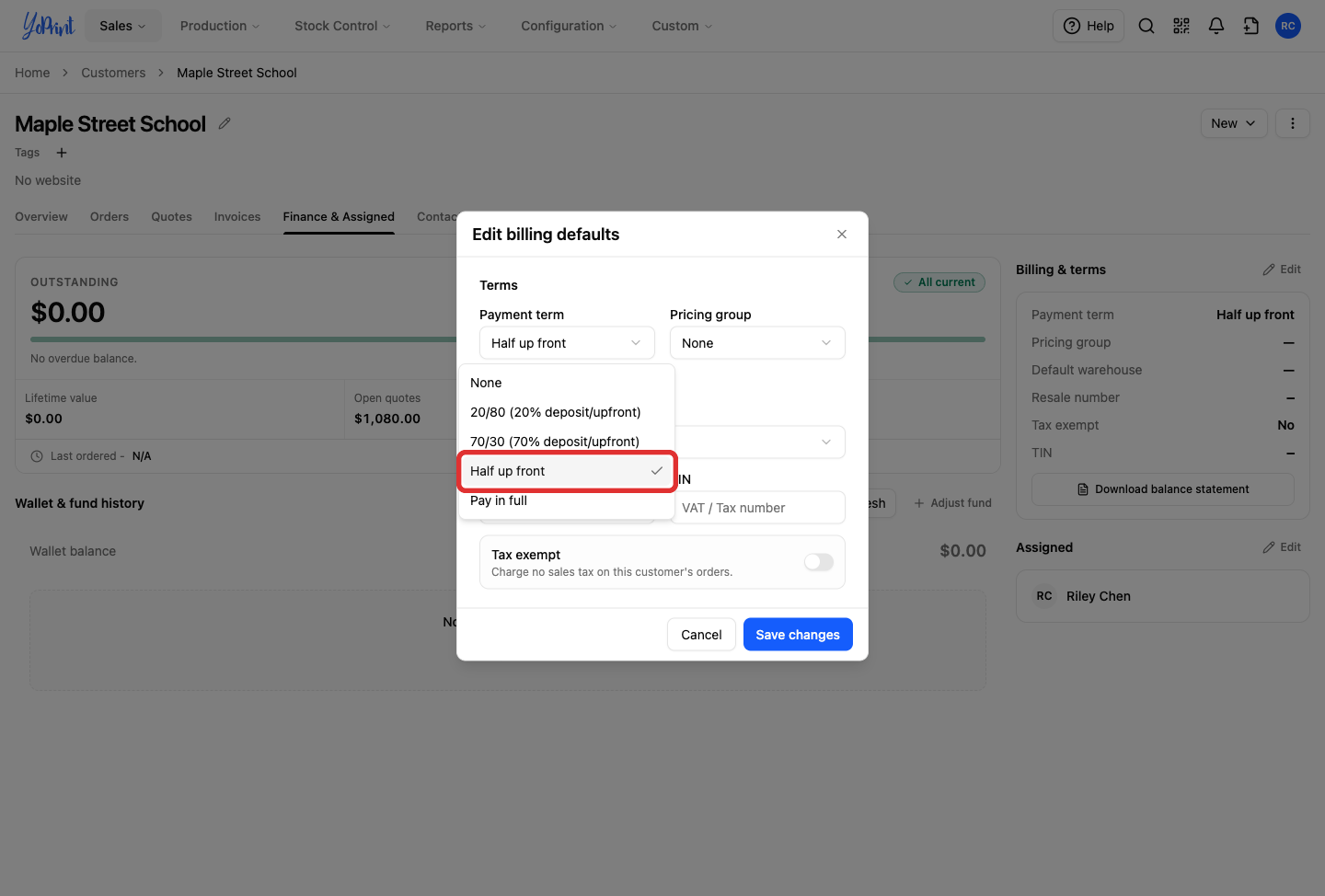Open the Sales menu
Viewport: 1325px width, 896px height.
(x=122, y=26)
